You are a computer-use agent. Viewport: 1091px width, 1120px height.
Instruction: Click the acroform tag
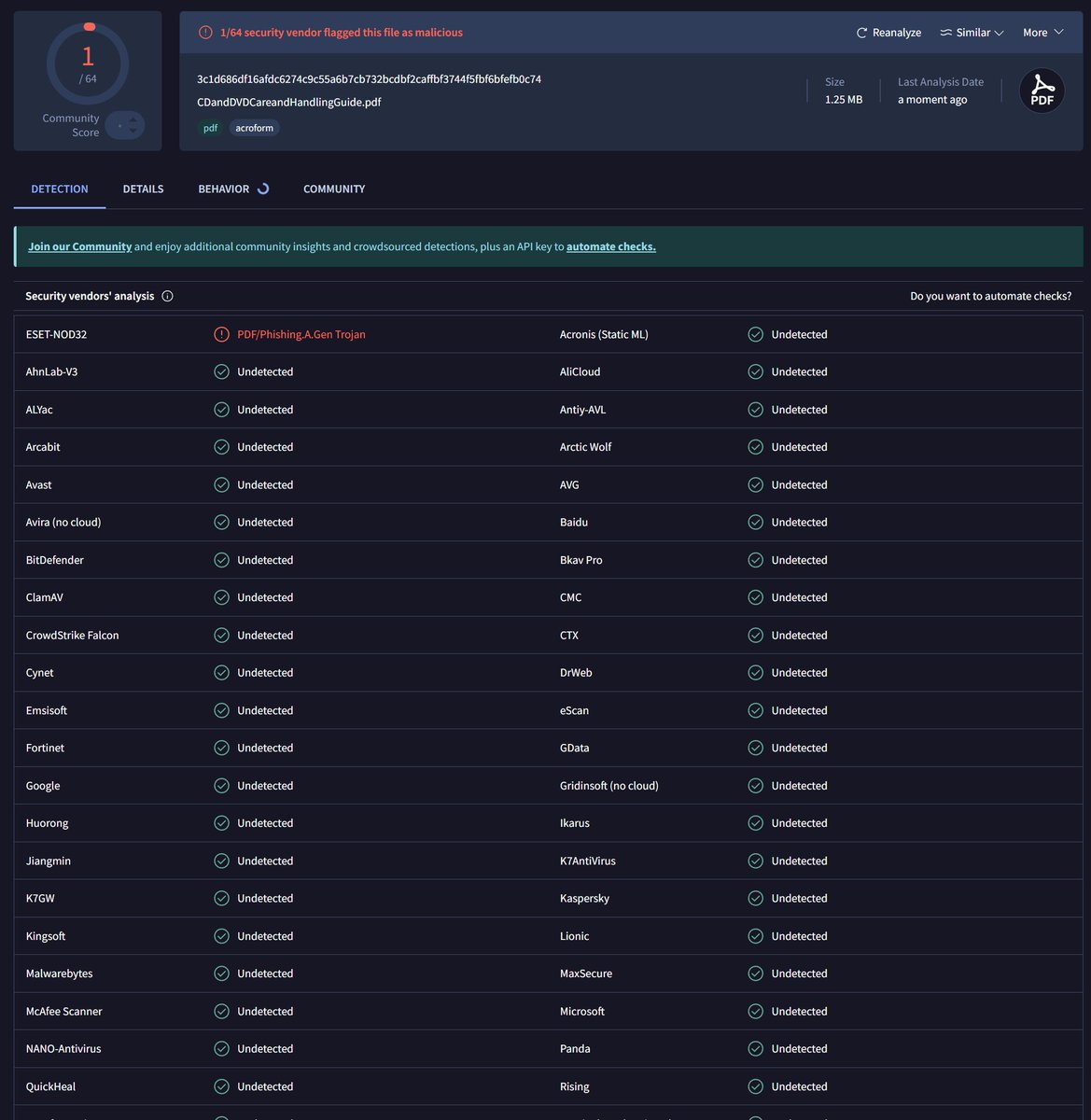pos(255,128)
